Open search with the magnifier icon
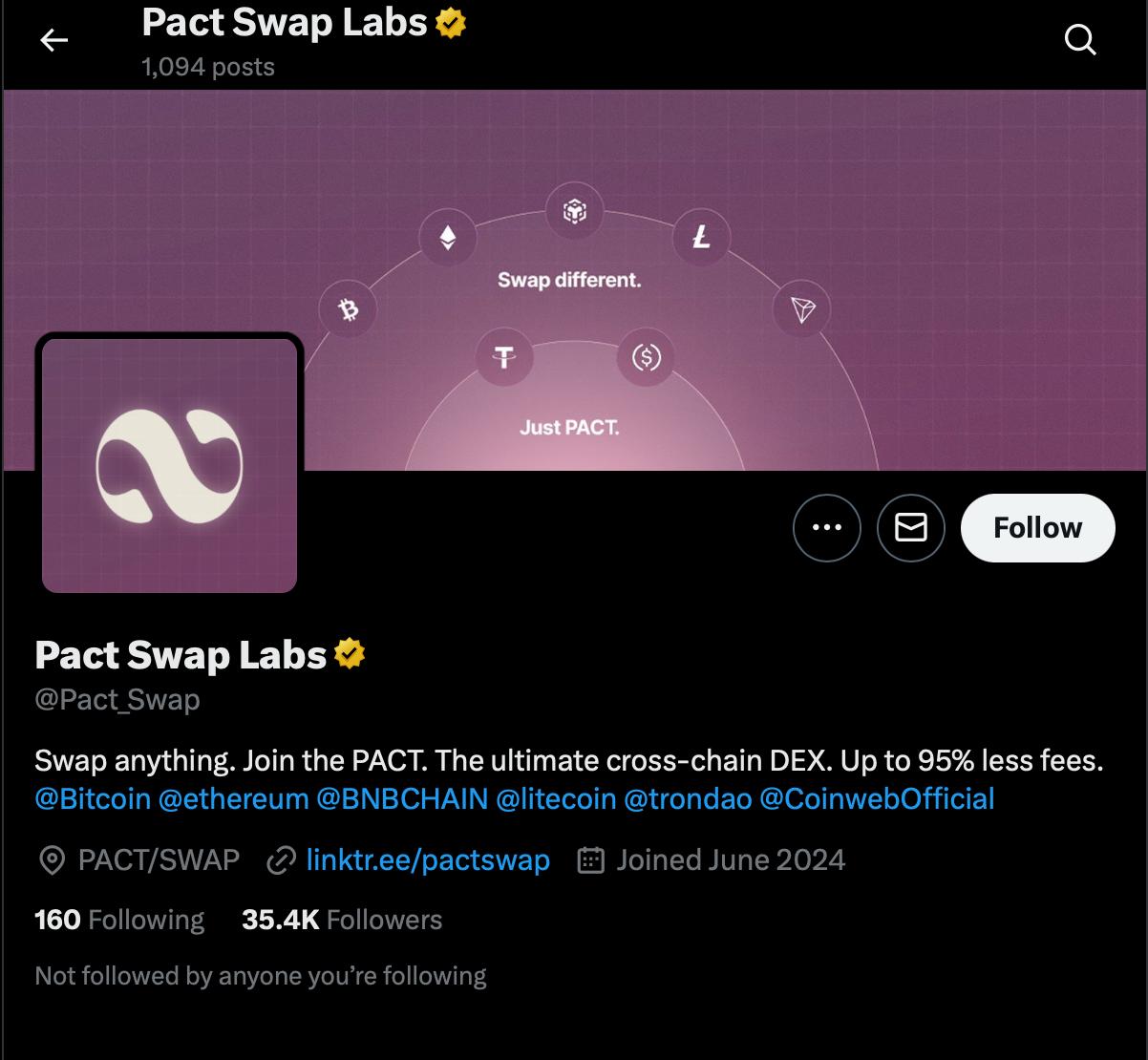The width and height of the screenshot is (1148, 1060). pyautogui.click(x=1080, y=40)
